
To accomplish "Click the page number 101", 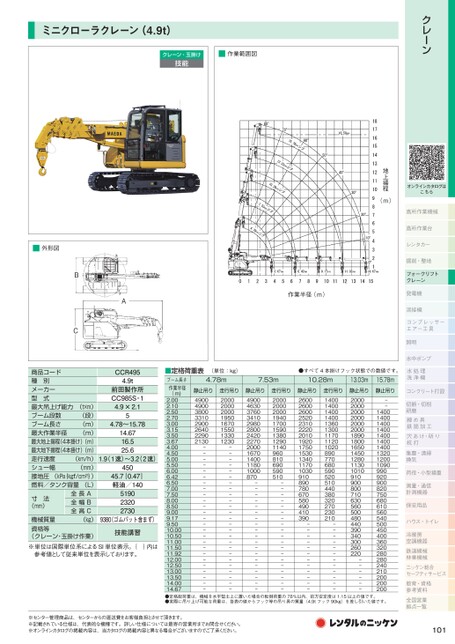I will tap(439, 630).
